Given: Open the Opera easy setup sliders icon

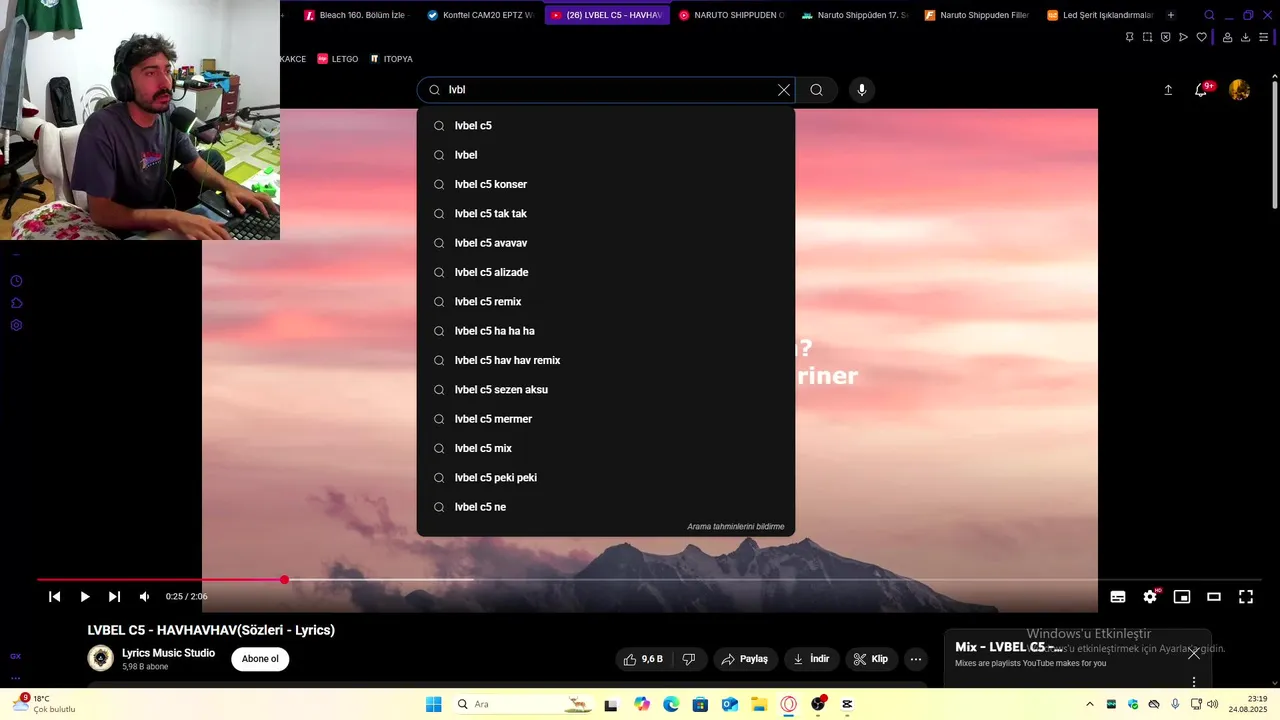Looking at the screenshot, I should 1263,37.
